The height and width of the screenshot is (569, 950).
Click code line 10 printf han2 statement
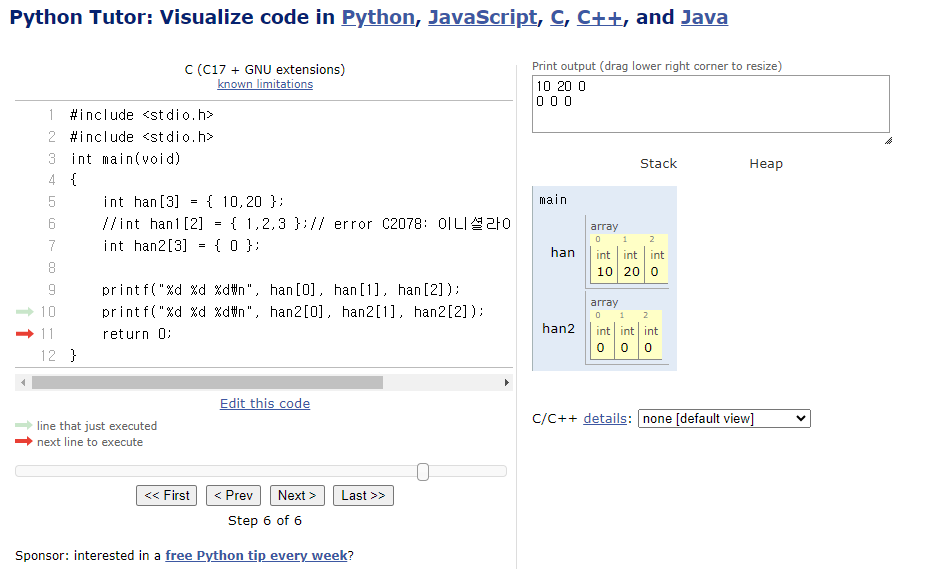[293, 312]
